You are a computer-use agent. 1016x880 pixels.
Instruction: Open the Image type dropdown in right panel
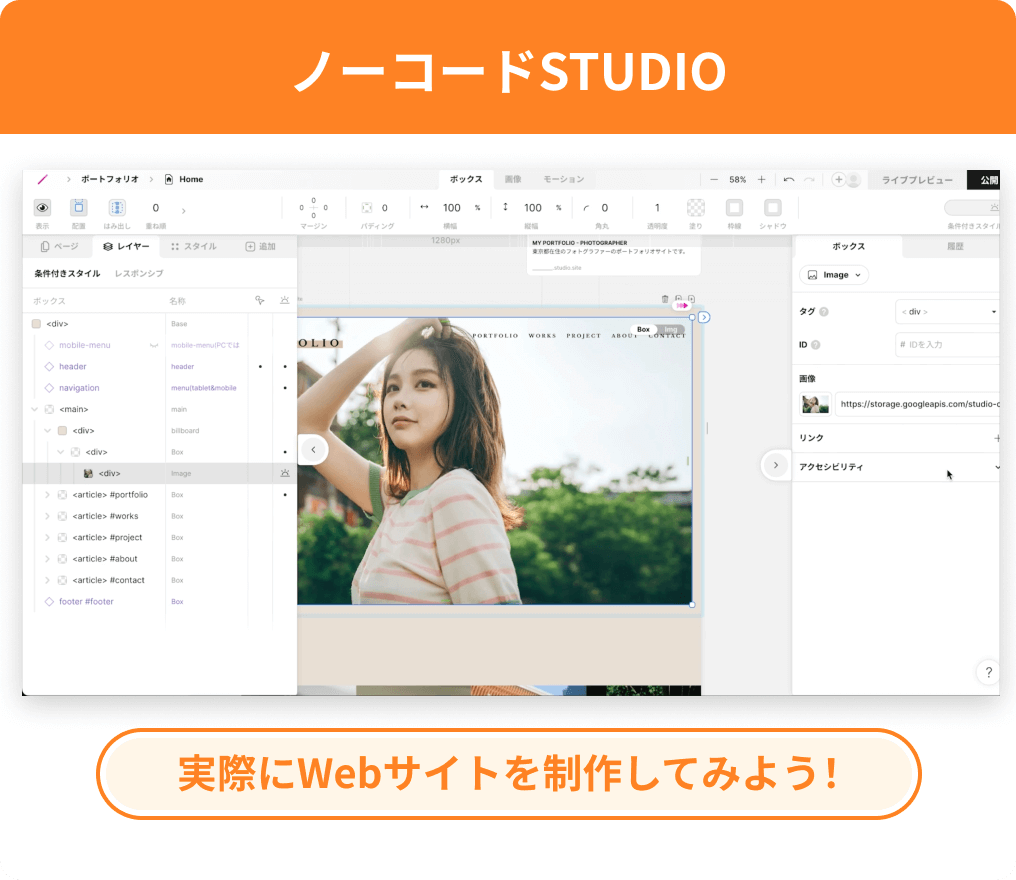[x=833, y=275]
